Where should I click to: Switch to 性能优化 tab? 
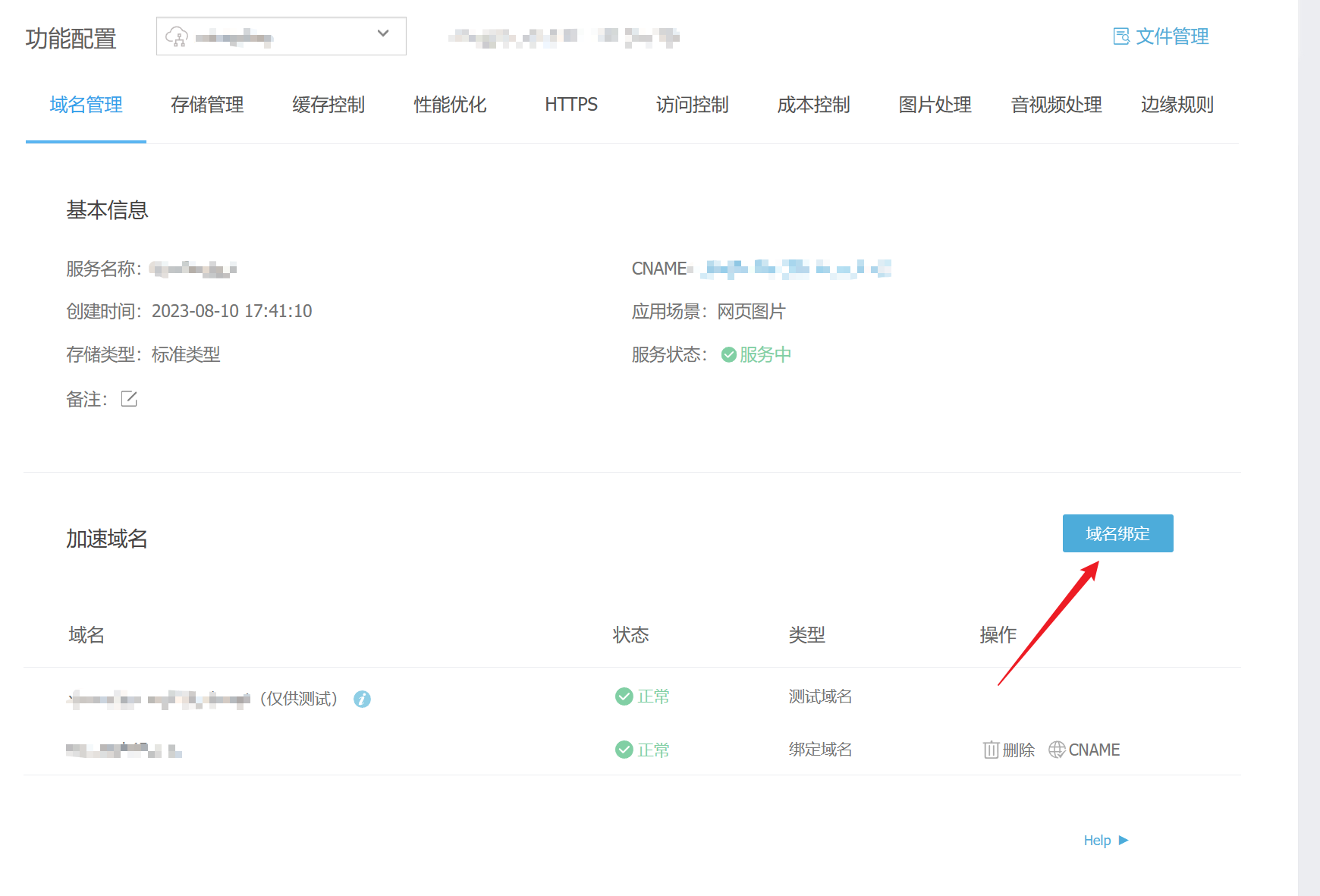coord(450,105)
